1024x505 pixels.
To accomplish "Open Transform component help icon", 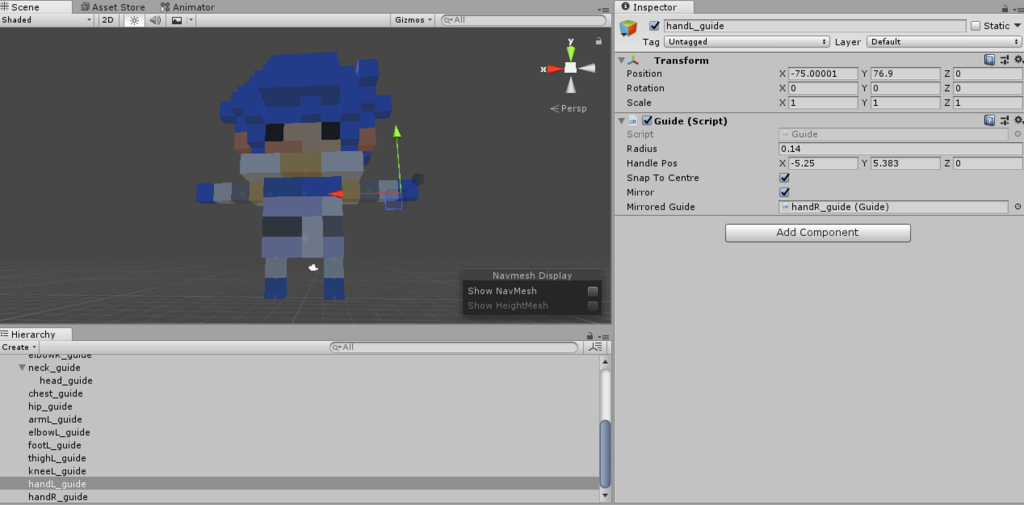I will 989,60.
